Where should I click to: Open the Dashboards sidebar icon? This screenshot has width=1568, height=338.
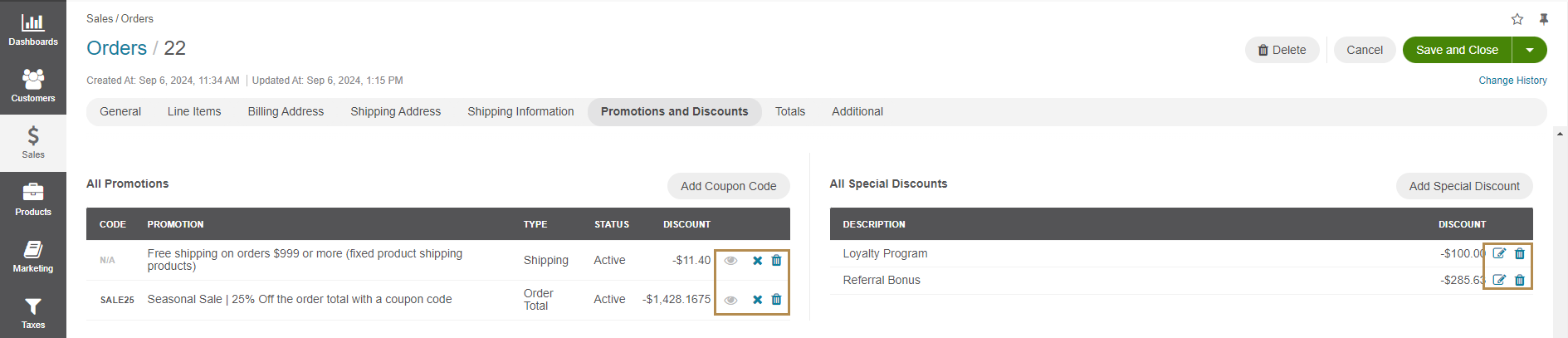pos(33,28)
